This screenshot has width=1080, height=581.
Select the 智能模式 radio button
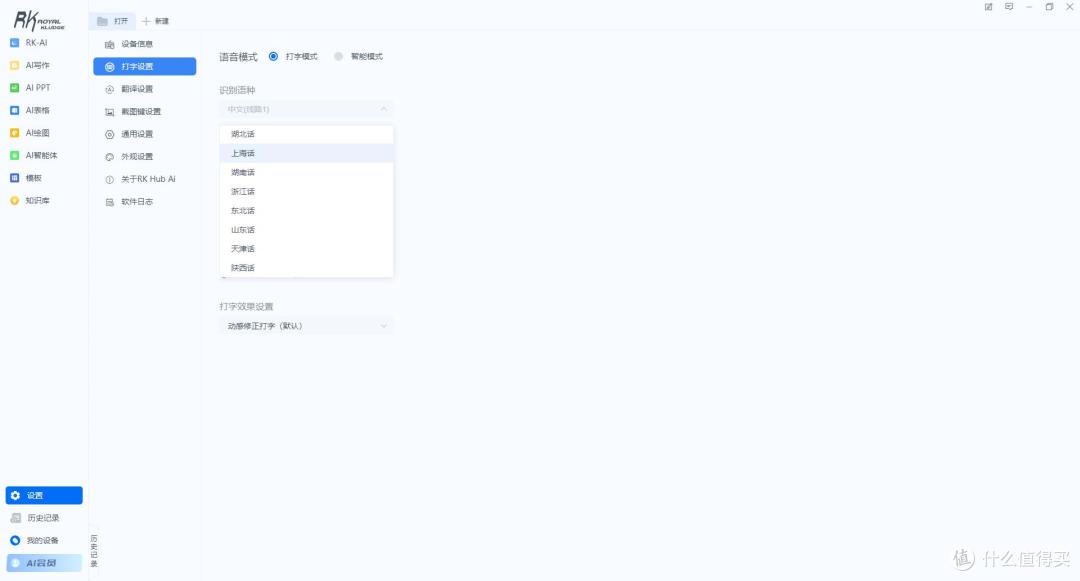click(x=338, y=56)
